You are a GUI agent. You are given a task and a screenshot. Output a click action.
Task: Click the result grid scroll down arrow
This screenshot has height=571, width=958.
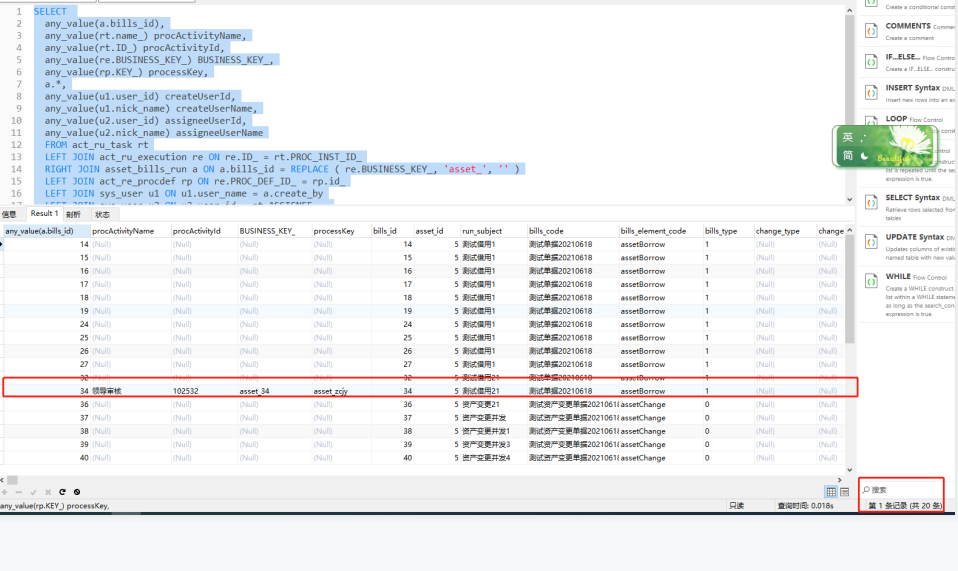point(849,469)
